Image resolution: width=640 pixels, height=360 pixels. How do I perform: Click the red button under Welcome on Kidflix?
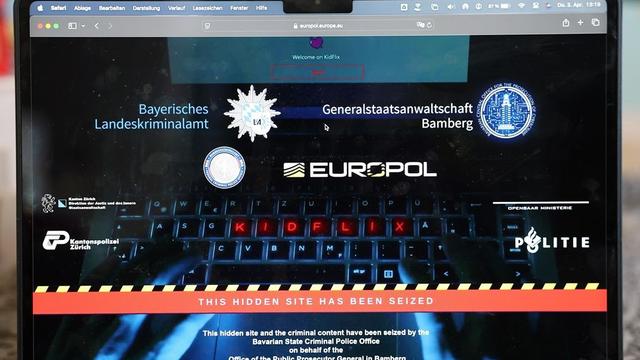pyautogui.click(x=318, y=72)
